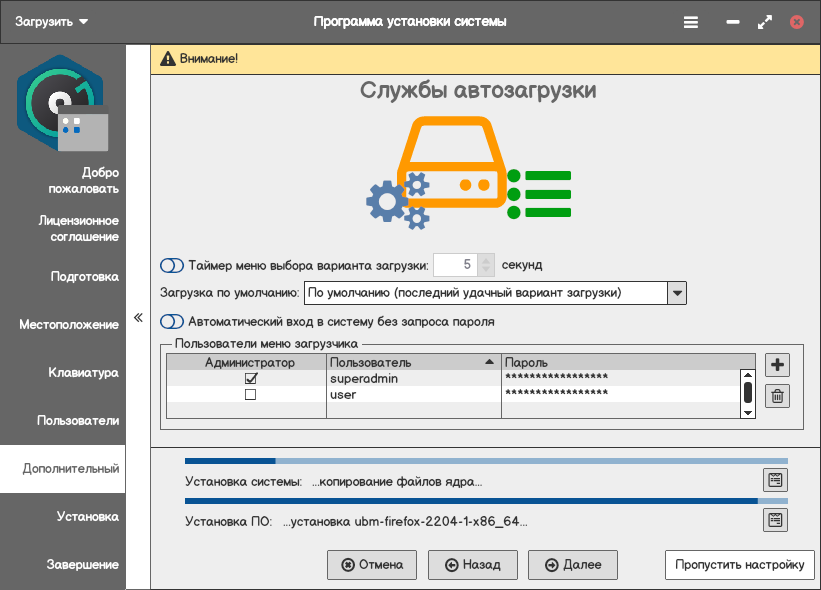Sort table by Пользователь column header
Screen dimensions: 821x590
[412, 362]
